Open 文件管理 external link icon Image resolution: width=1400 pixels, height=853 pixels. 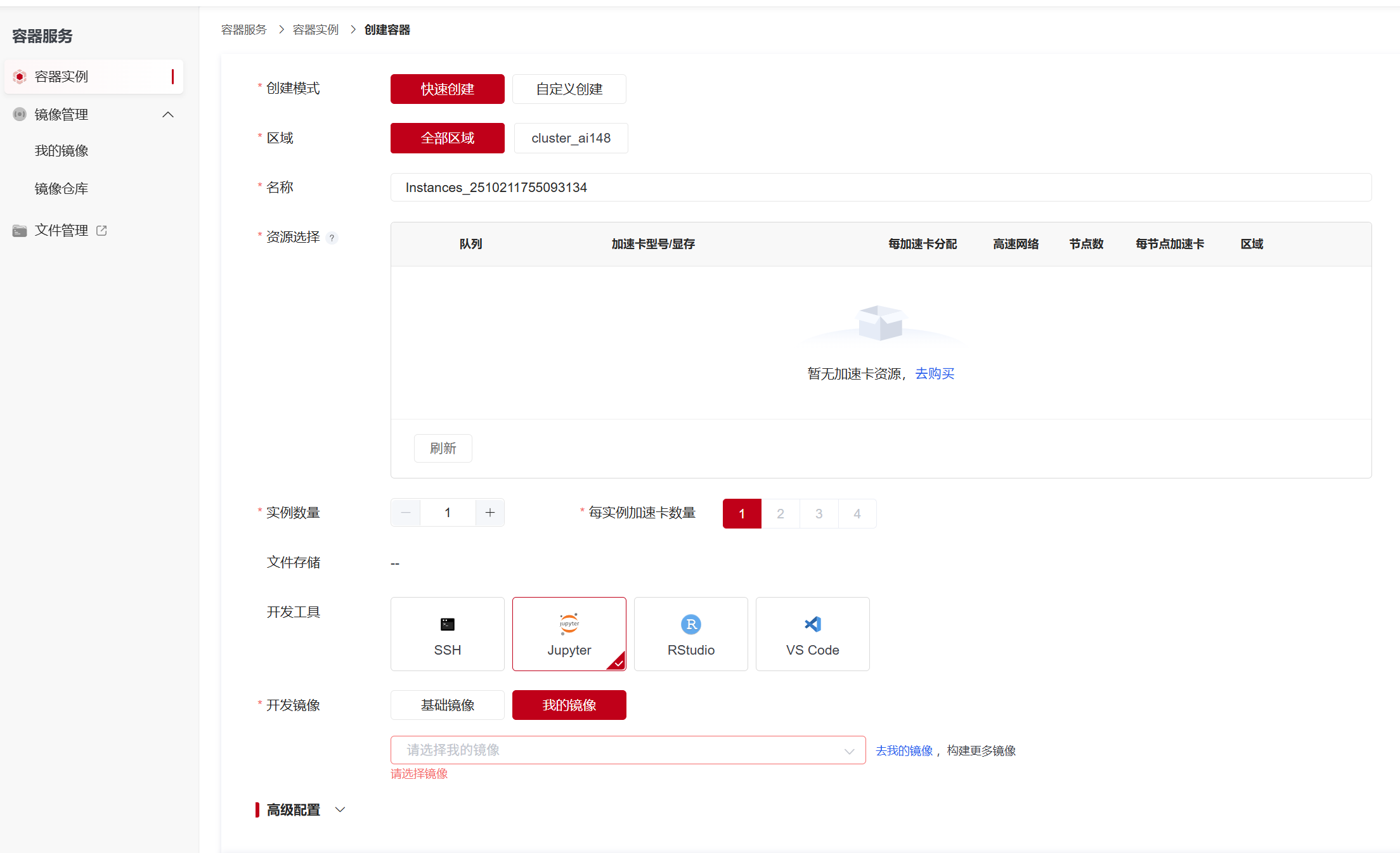[101, 231]
